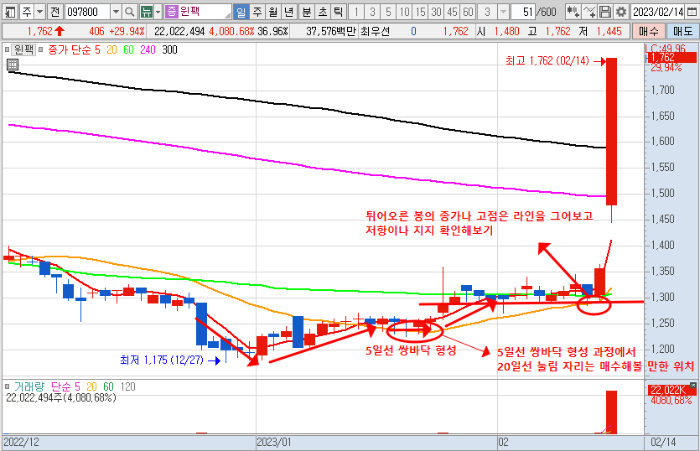Image resolution: width=700 pixels, height=451 pixels.
Task: Select the 240-day moving average legend
Action: click(148, 50)
